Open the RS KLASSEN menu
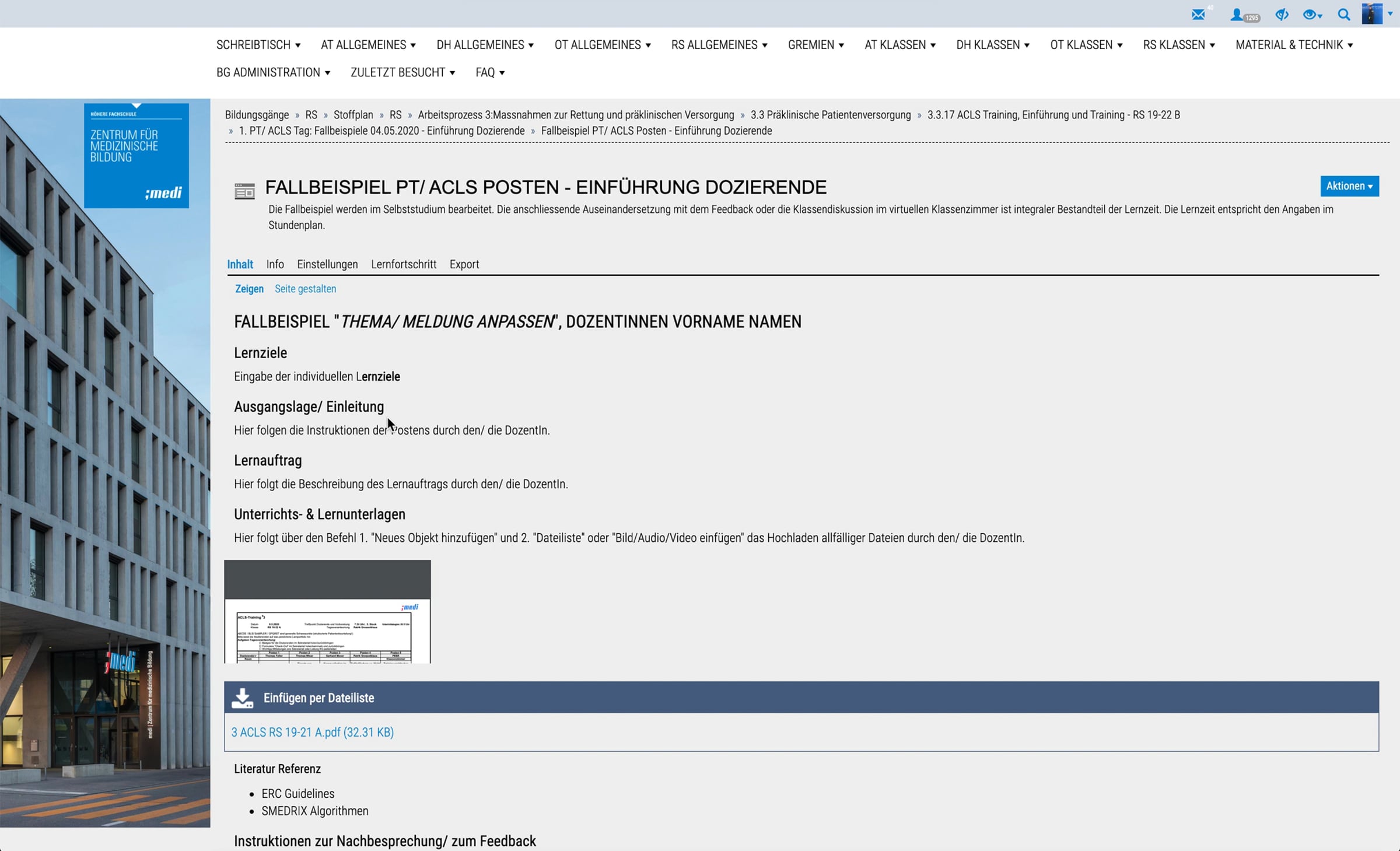1400x851 pixels. pos(1178,45)
